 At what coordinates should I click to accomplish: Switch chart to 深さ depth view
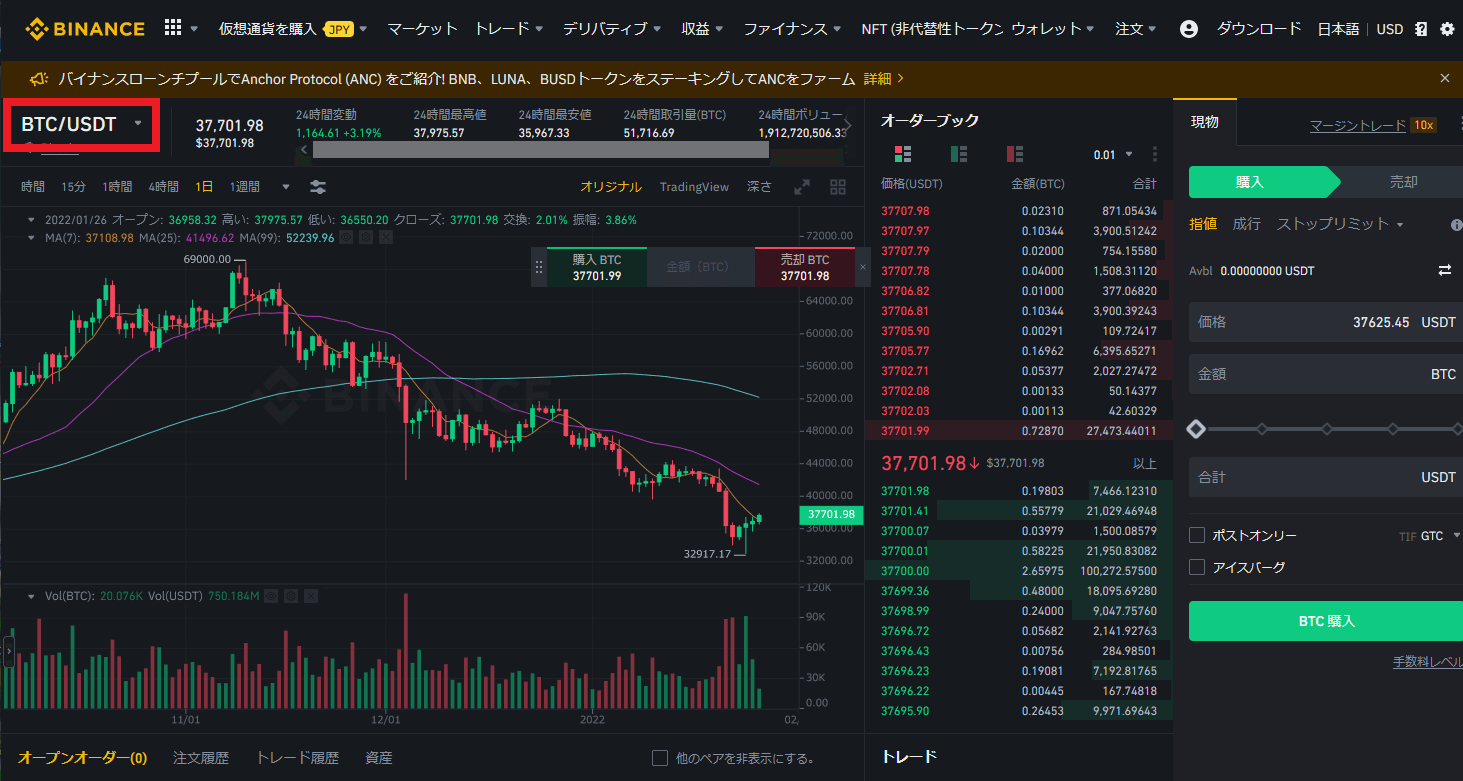[760, 187]
